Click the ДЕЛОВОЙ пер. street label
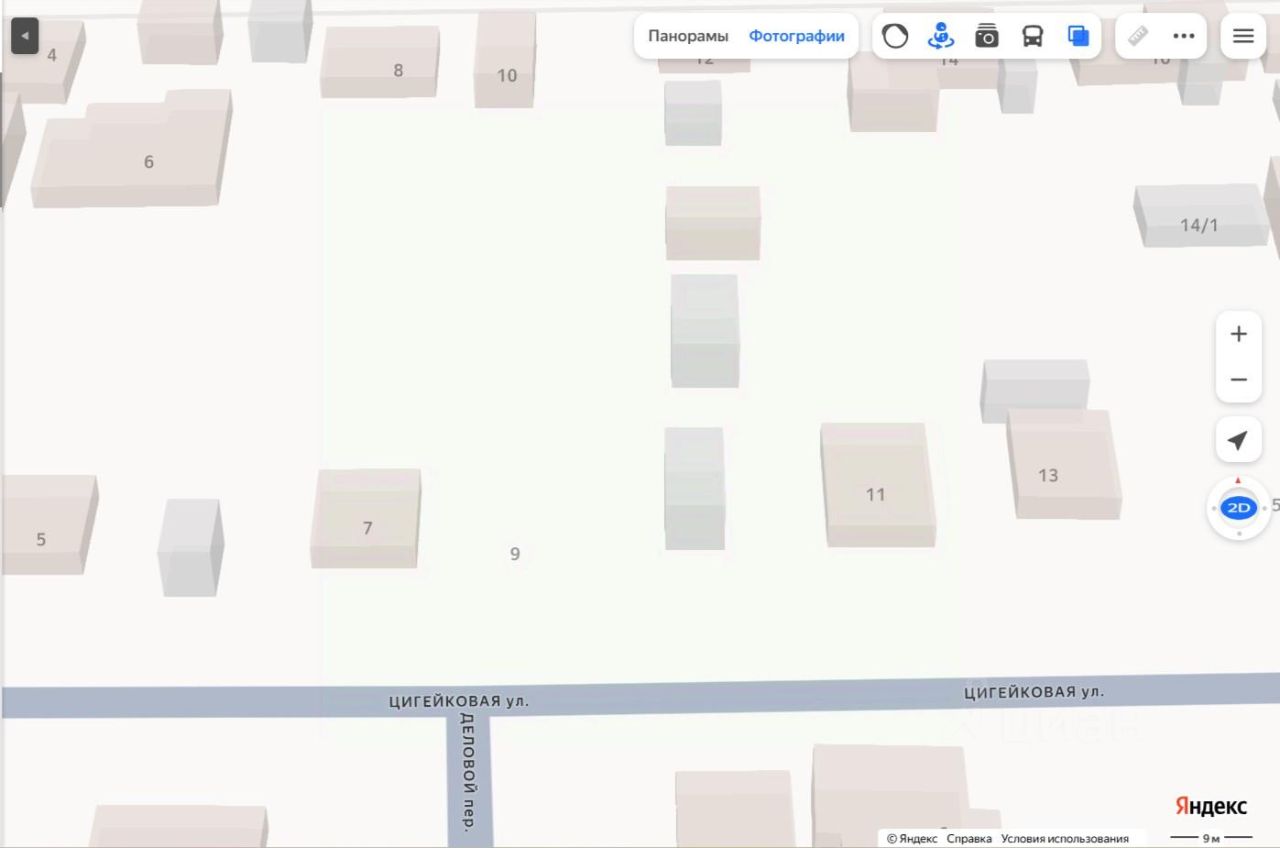 click(467, 771)
